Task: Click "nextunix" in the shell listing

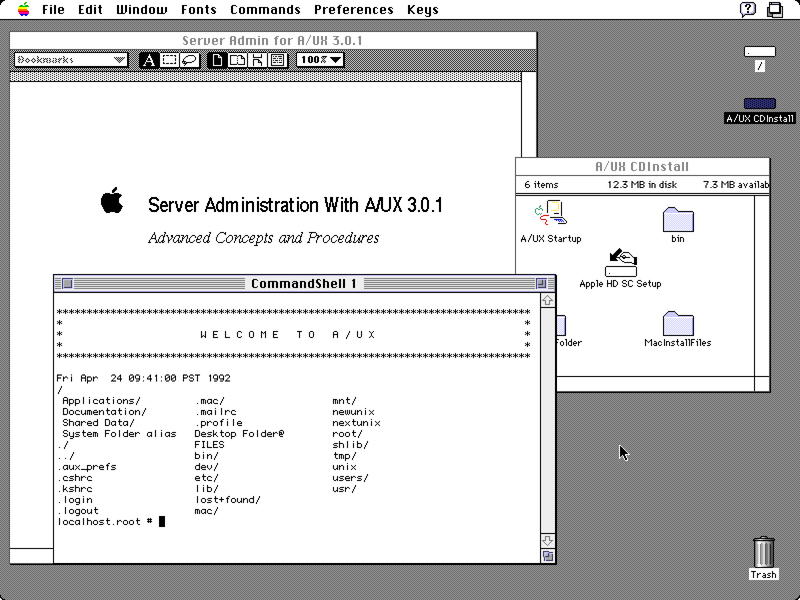Action: pos(356,422)
